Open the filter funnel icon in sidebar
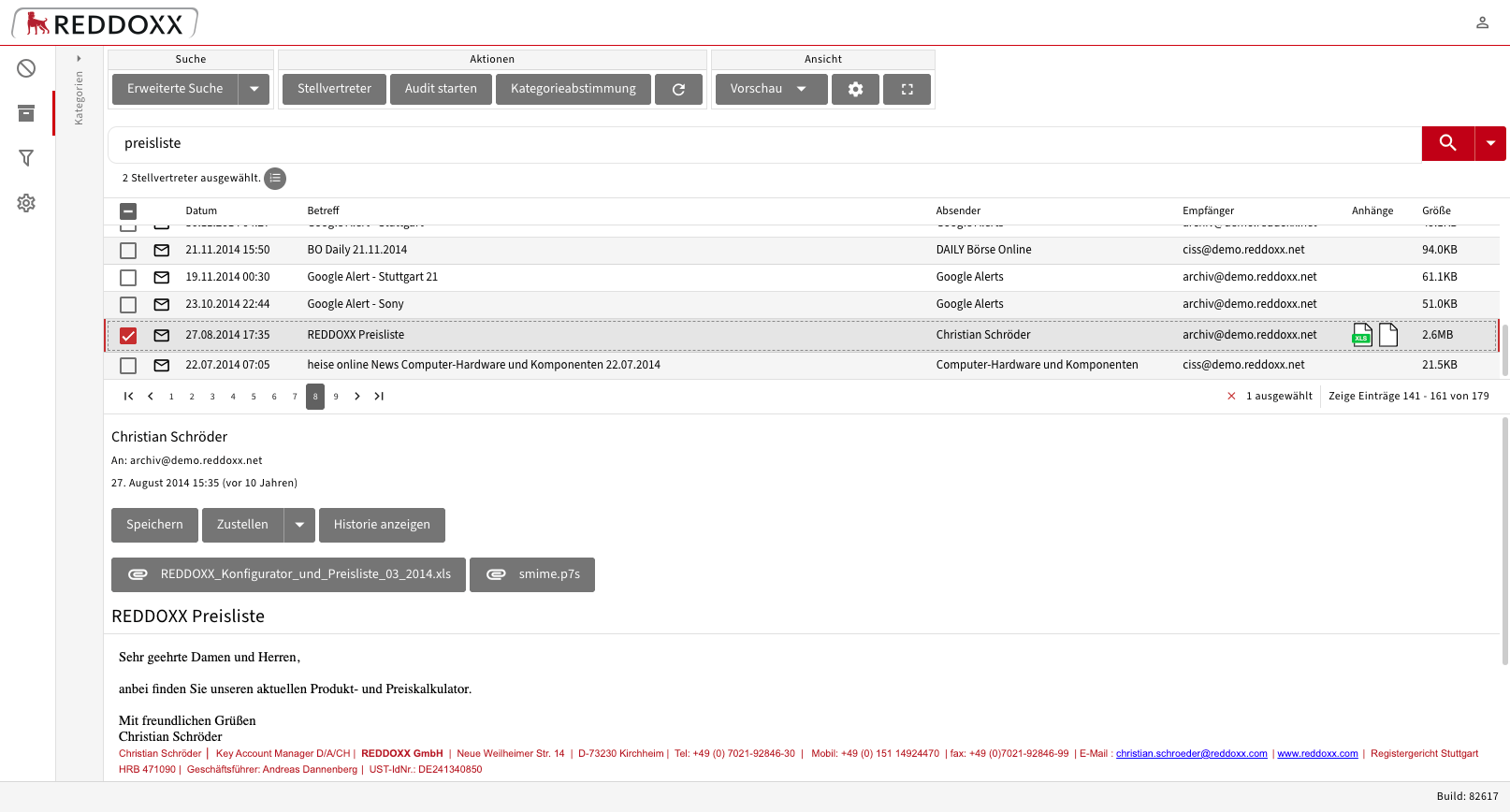 pos(26,158)
